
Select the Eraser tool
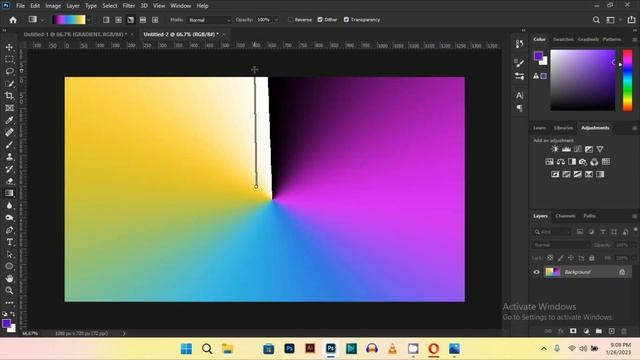click(9, 181)
